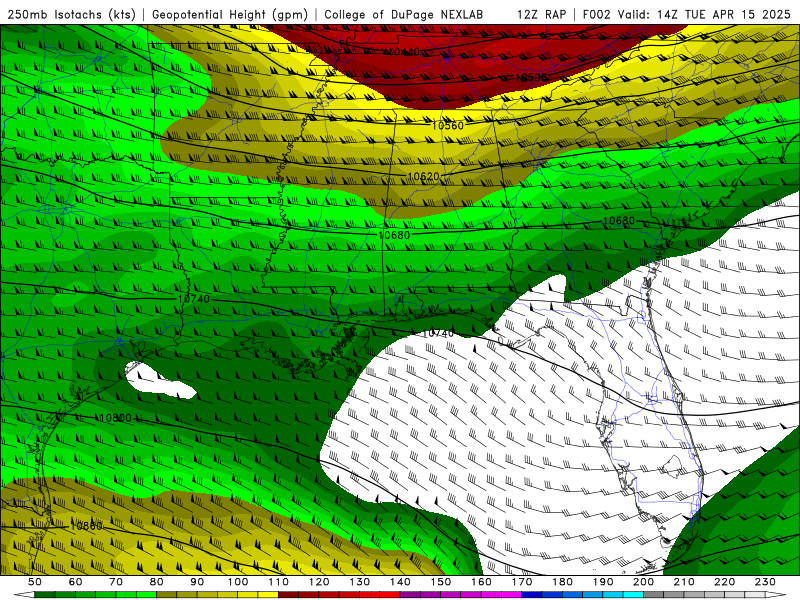This screenshot has height=600, width=800.
Task: Click the '160' color scale label
Action: pos(481,582)
